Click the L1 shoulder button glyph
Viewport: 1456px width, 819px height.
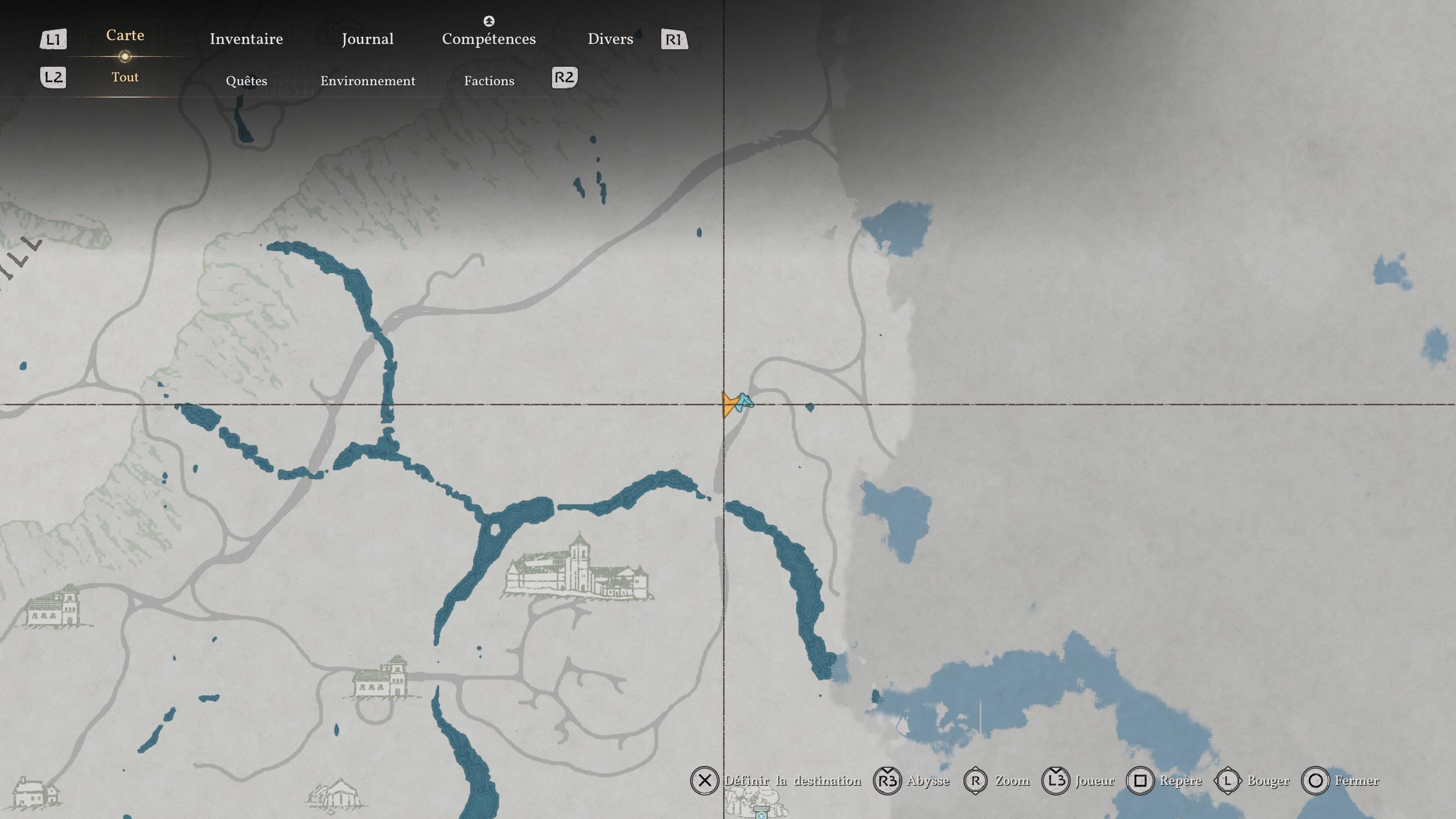click(53, 39)
